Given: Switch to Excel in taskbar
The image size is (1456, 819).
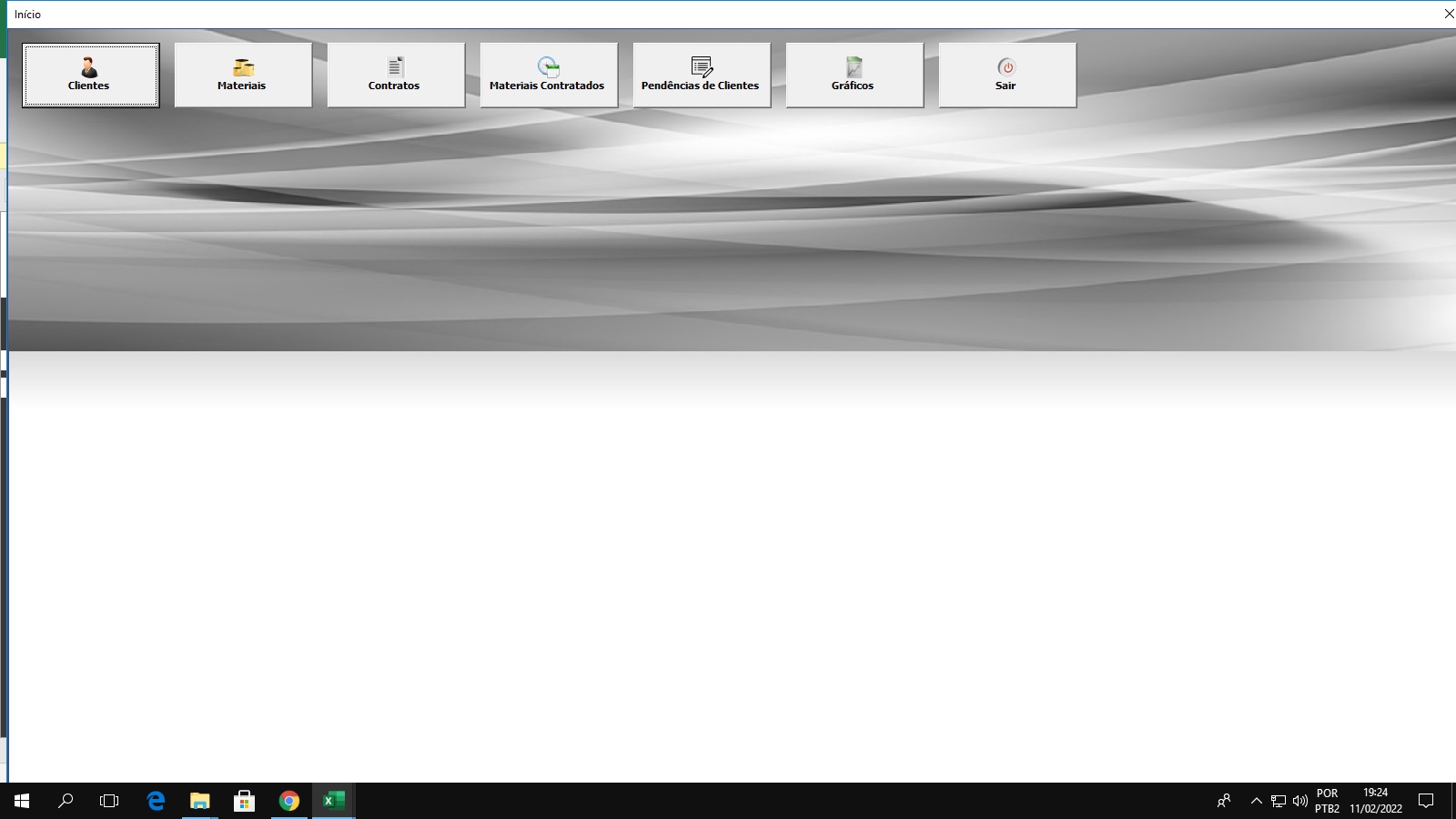Looking at the screenshot, I should click(334, 801).
